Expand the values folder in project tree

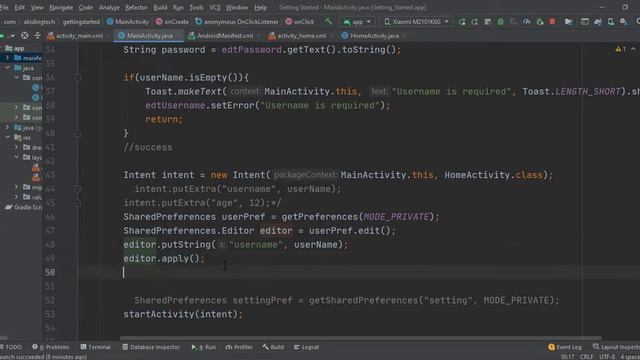coord(16,197)
